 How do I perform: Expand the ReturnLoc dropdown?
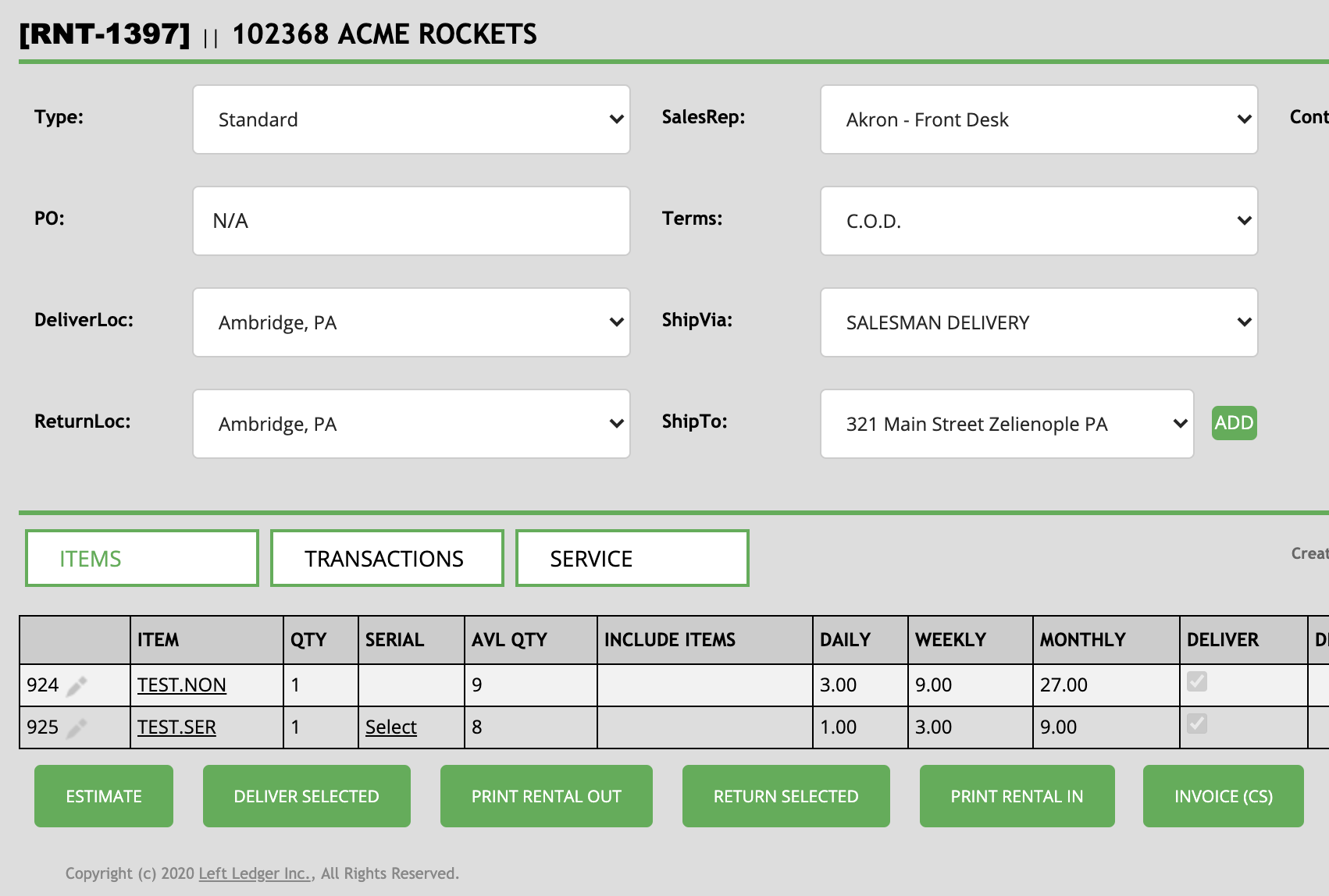click(411, 424)
